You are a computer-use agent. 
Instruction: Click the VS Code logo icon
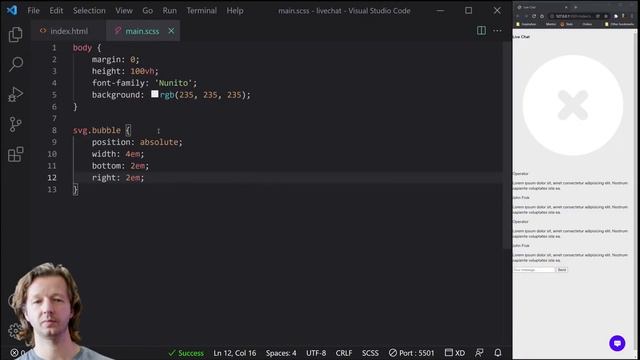[x=12, y=10]
